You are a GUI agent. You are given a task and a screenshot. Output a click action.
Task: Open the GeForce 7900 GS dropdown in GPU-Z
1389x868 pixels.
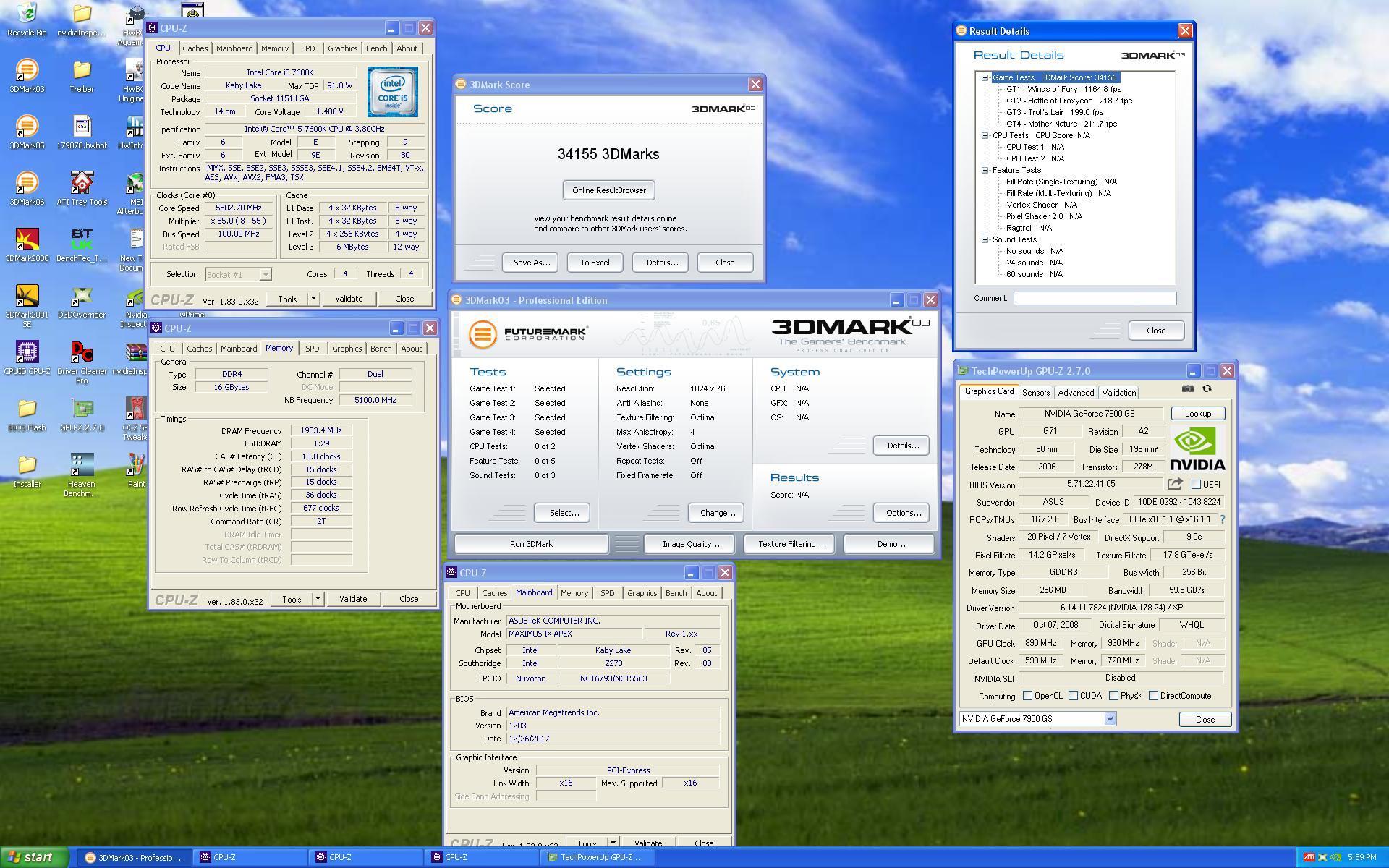click(x=1110, y=719)
